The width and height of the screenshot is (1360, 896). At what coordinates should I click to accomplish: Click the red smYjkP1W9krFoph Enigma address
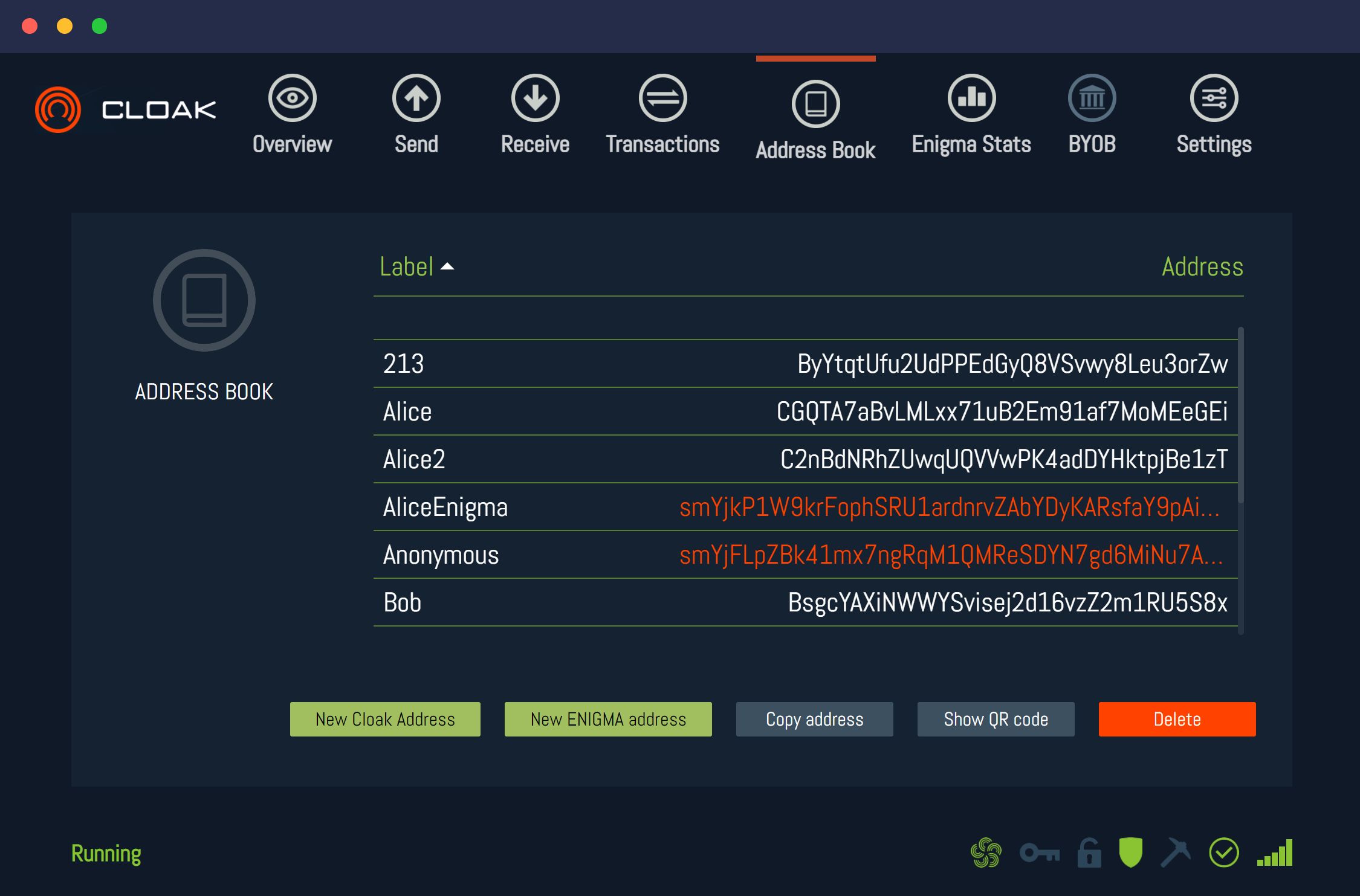pyautogui.click(x=950, y=508)
